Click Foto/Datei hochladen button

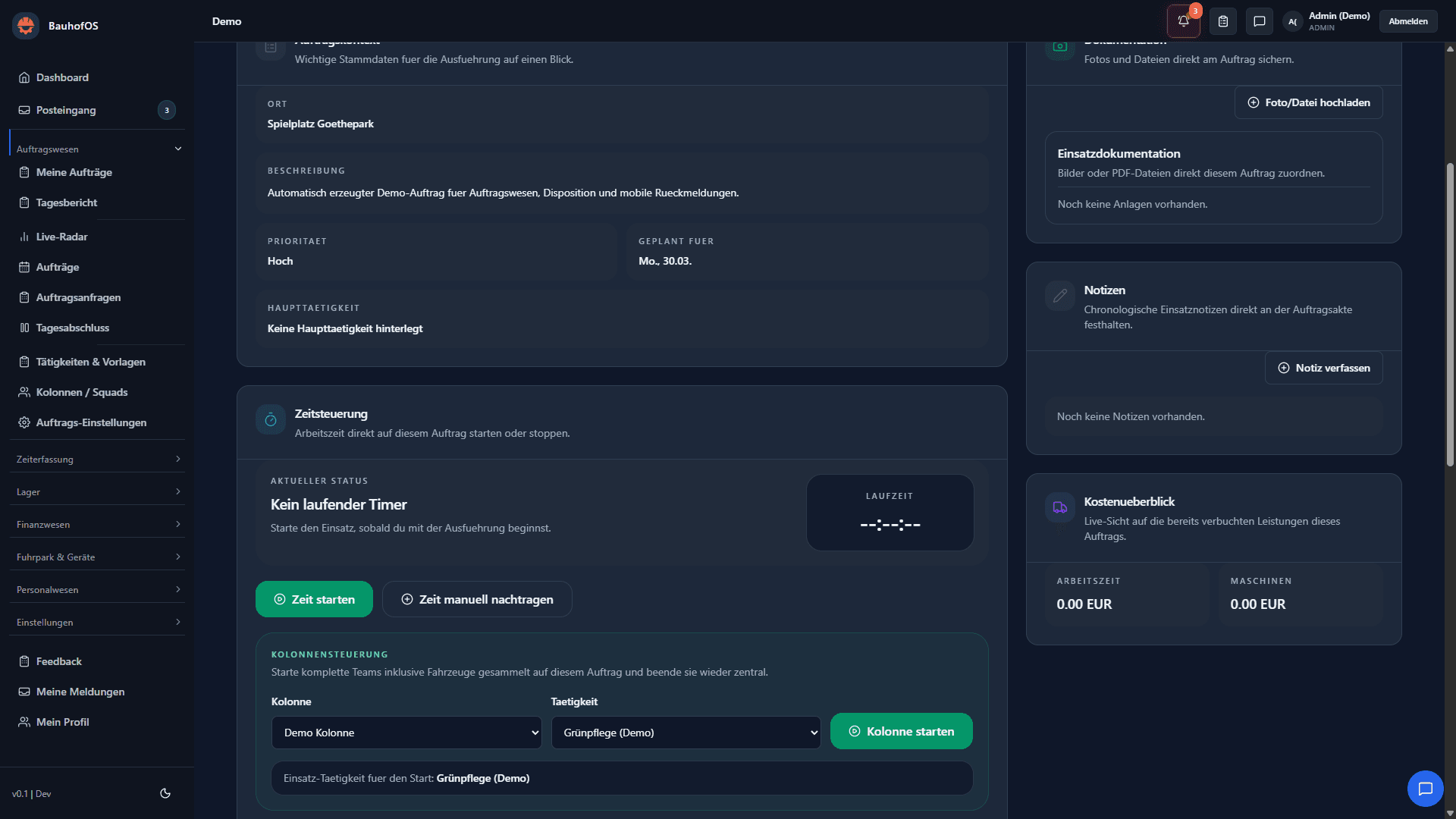click(1308, 102)
